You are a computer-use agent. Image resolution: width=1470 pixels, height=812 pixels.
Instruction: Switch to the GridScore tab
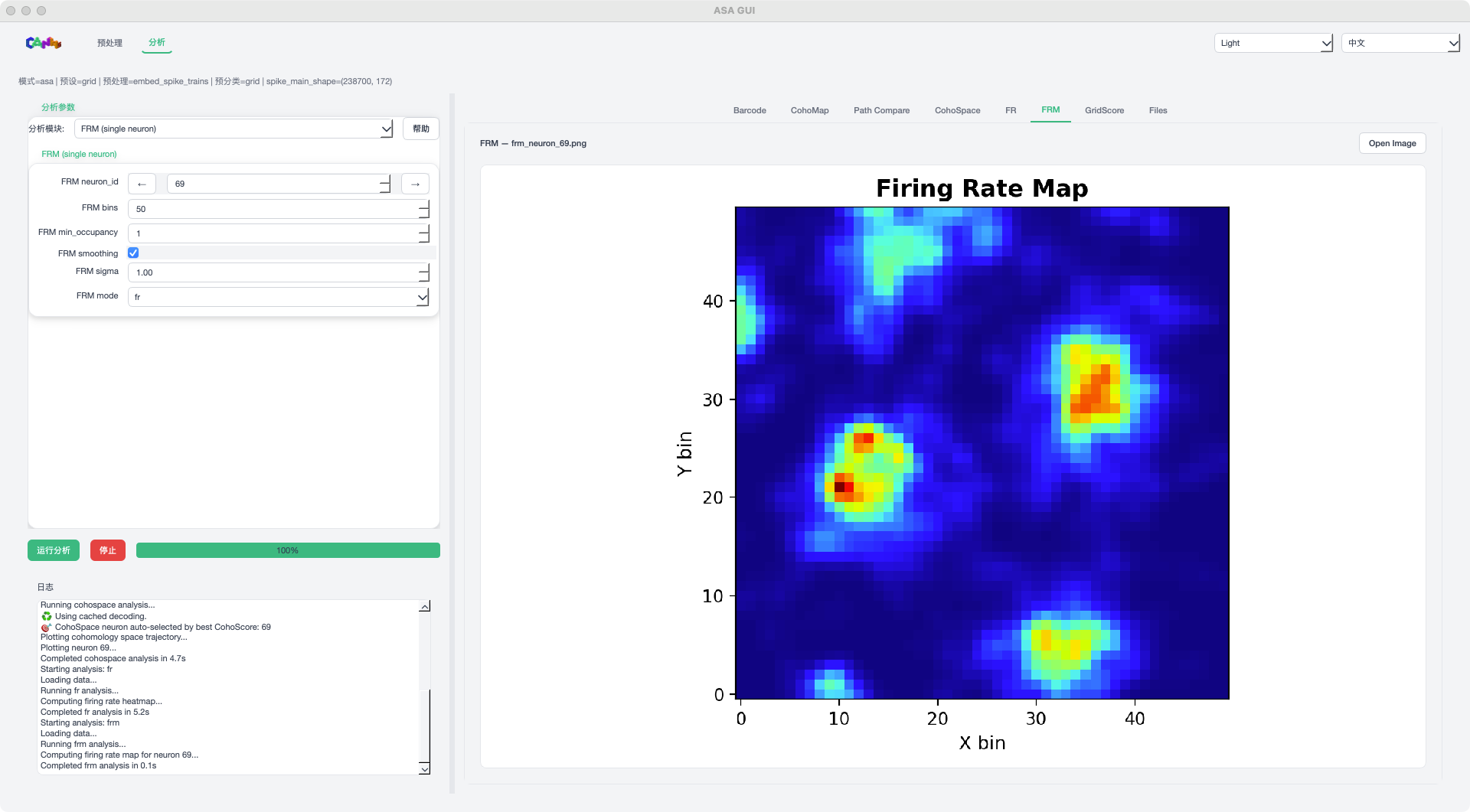1104,110
